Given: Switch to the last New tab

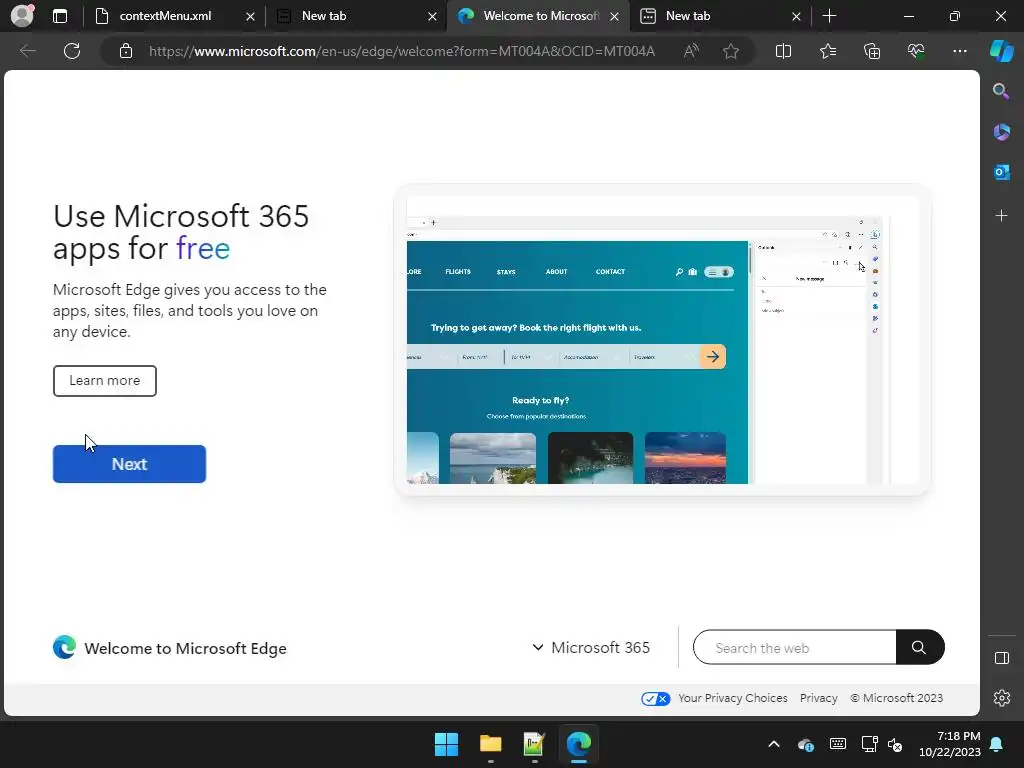Looking at the screenshot, I should (x=720, y=16).
